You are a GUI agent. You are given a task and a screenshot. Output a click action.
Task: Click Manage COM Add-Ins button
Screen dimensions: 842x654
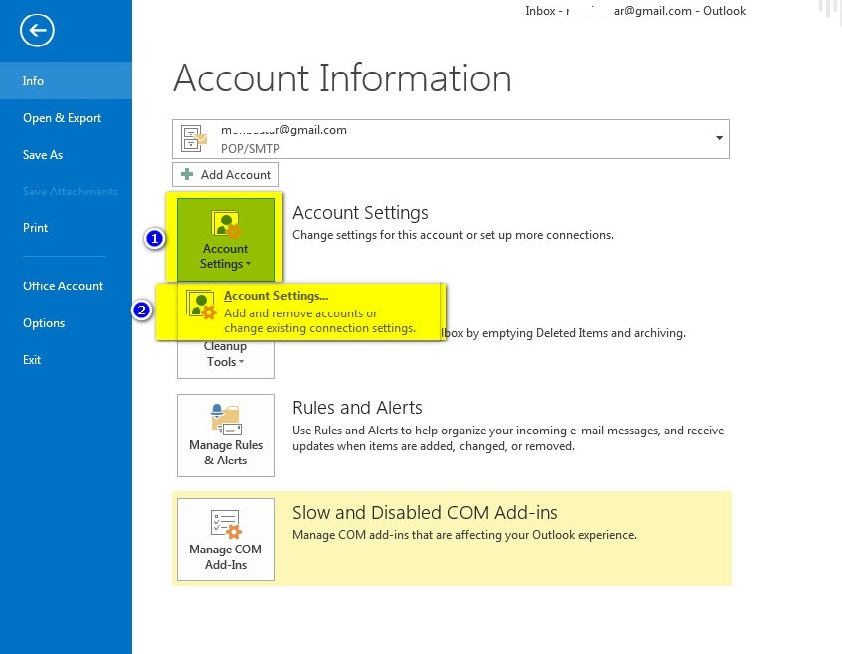pos(226,540)
